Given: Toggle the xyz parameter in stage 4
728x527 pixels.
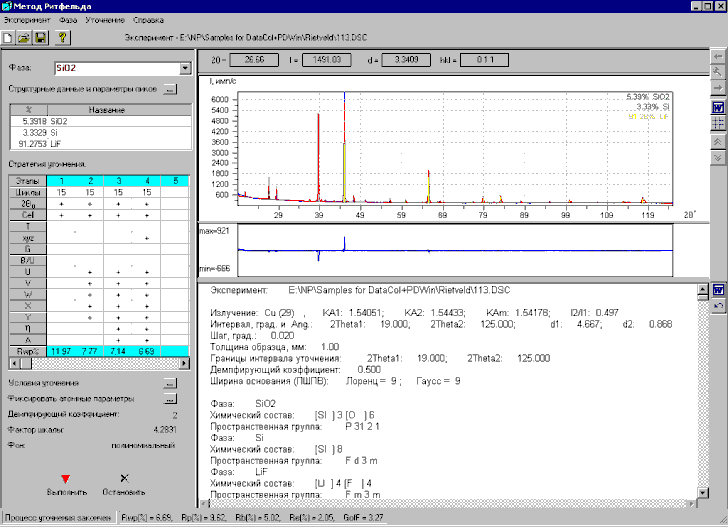Looking at the screenshot, I should click(x=146, y=238).
